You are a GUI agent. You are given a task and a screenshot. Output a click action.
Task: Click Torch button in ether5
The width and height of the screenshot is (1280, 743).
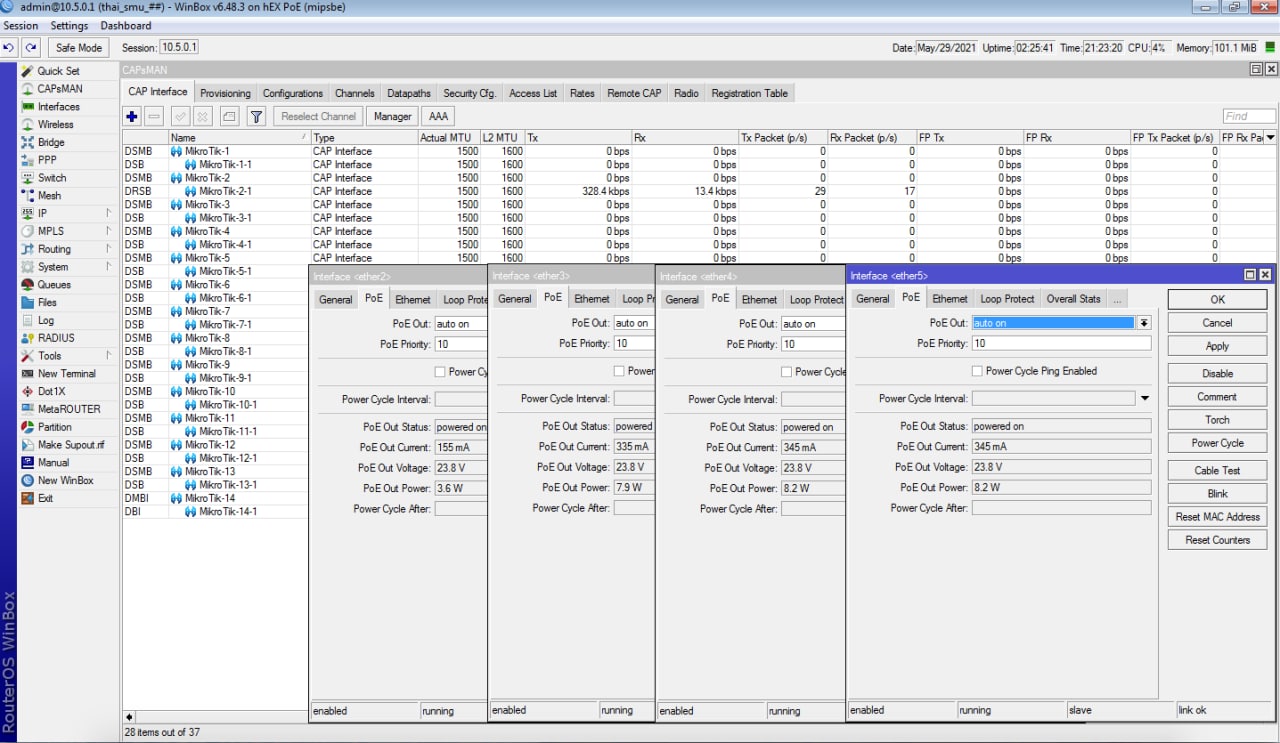1217,420
